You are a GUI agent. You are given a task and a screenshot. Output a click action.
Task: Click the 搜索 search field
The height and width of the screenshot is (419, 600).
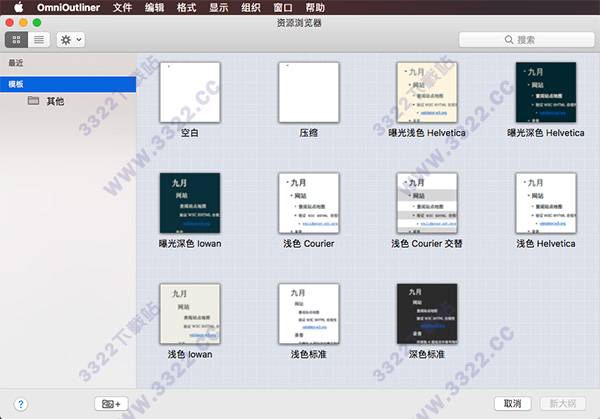(526, 39)
